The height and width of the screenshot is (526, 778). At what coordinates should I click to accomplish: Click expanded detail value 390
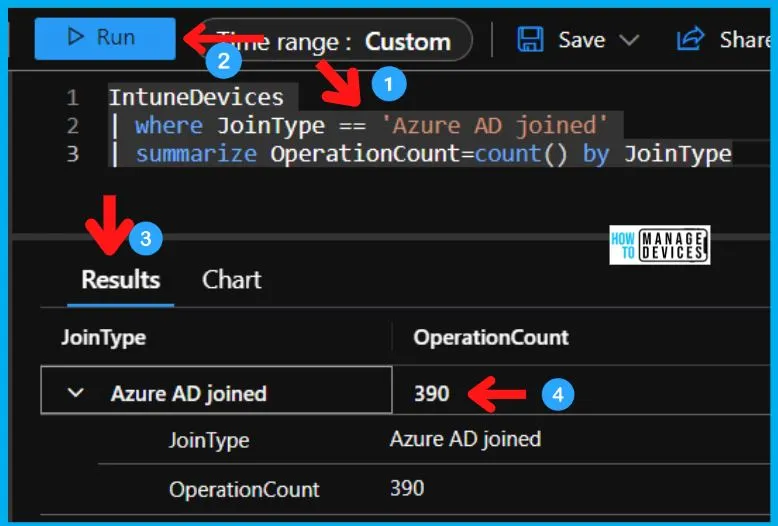(407, 488)
